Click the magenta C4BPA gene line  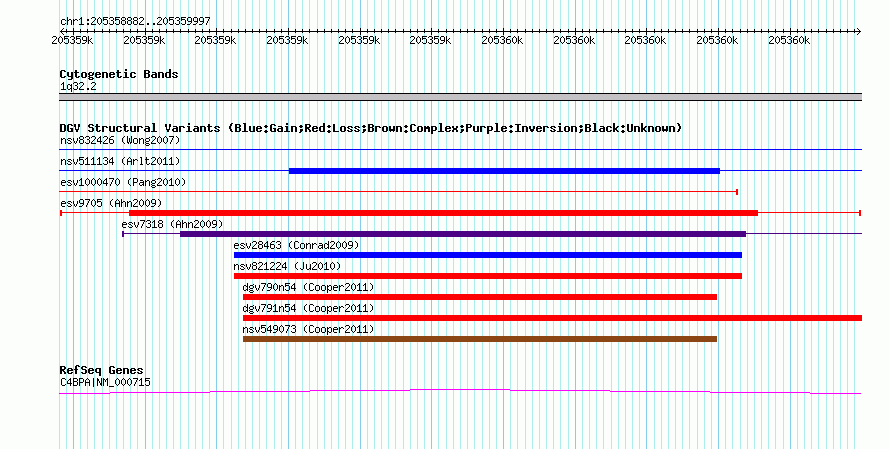[460, 391]
